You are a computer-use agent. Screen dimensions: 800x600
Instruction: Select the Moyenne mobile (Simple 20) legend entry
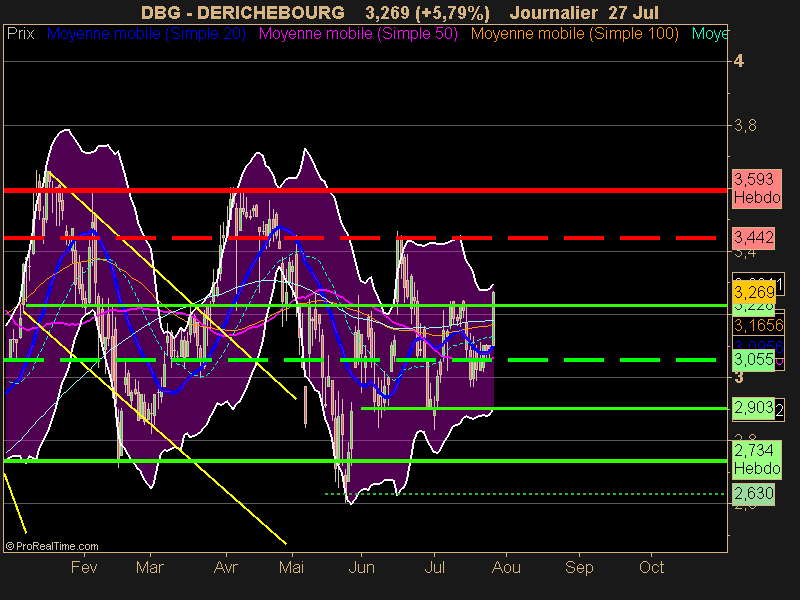146,34
